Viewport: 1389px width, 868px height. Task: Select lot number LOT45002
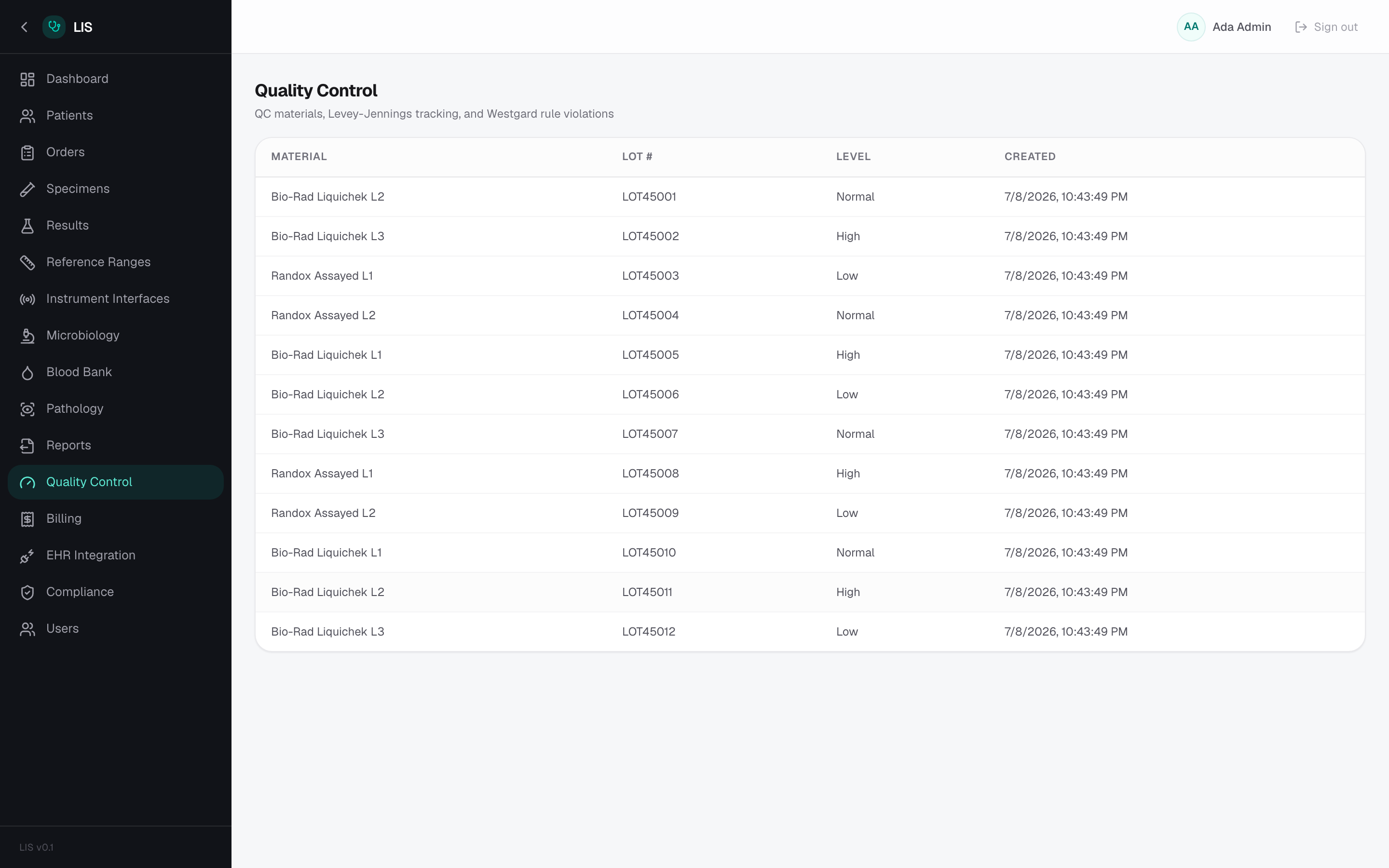coord(650,236)
